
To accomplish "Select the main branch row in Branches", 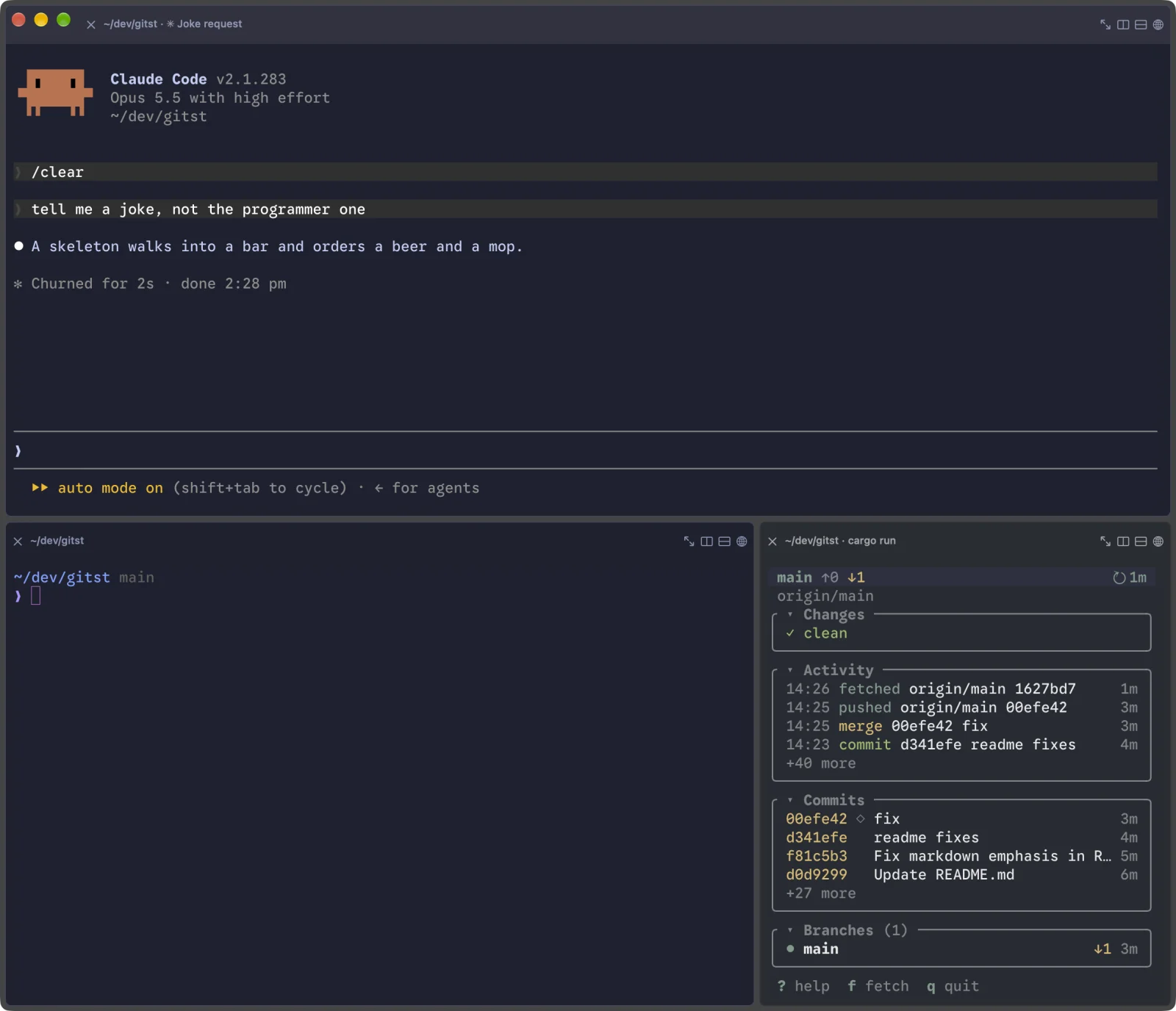I will (x=961, y=949).
